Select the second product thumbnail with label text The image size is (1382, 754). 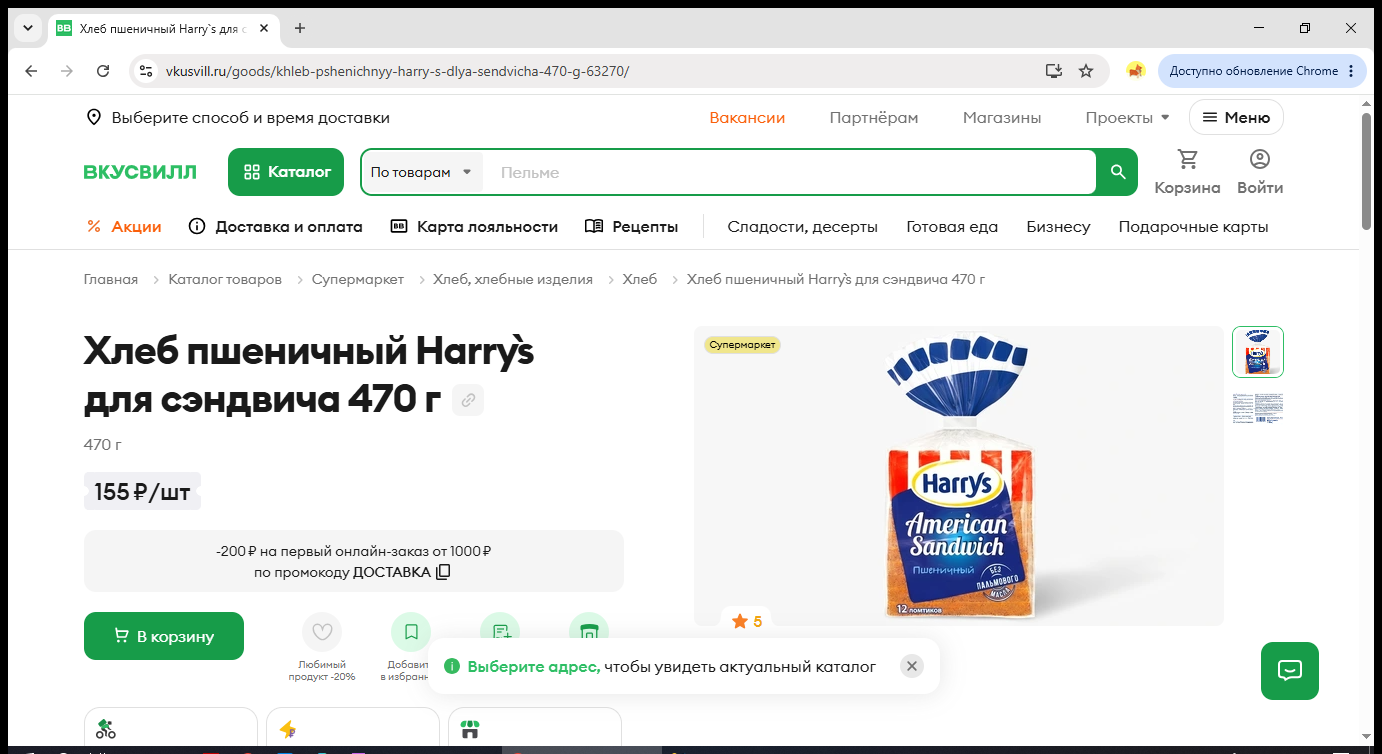[x=1258, y=408]
